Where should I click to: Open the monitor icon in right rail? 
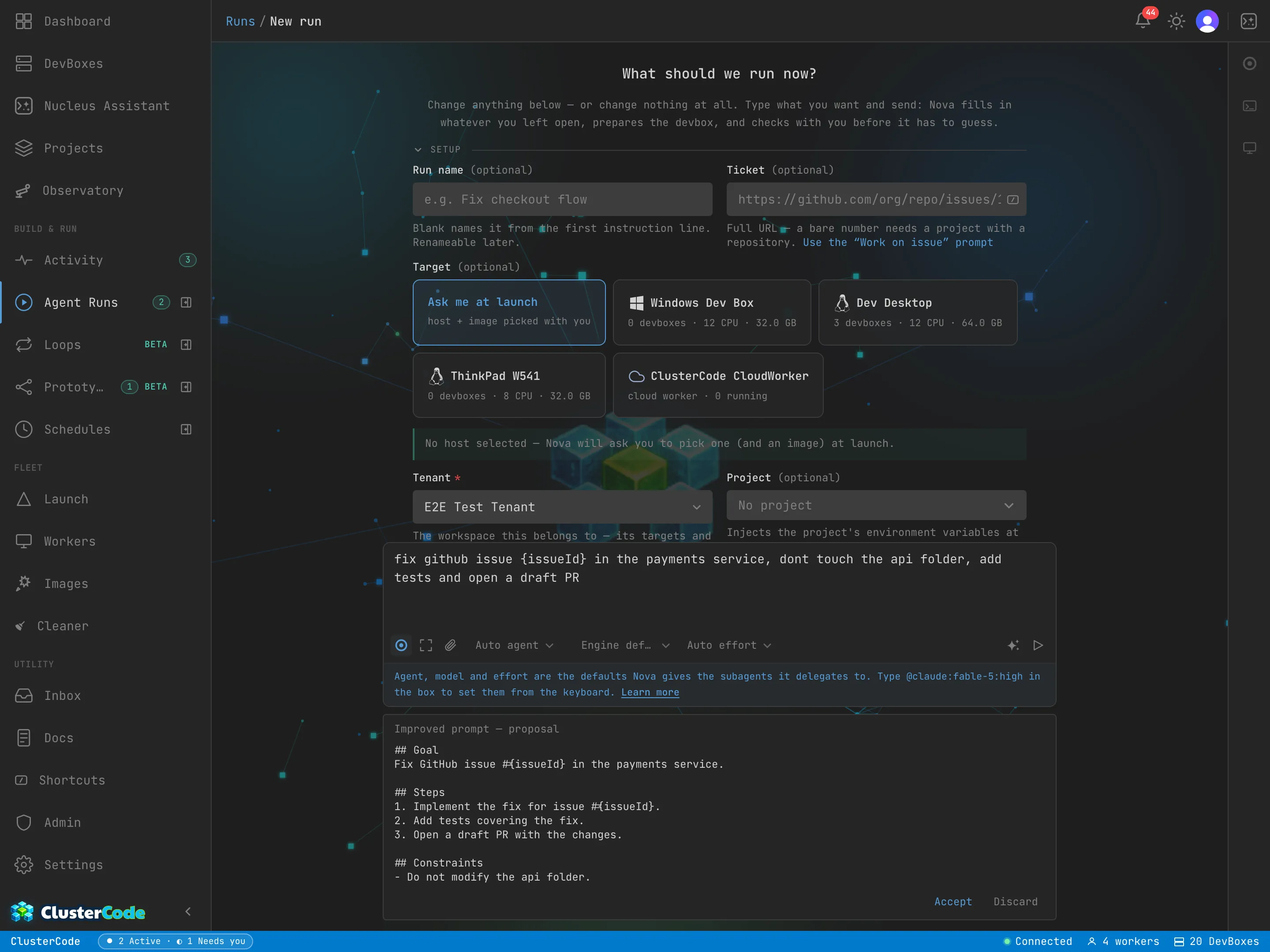(x=1249, y=148)
